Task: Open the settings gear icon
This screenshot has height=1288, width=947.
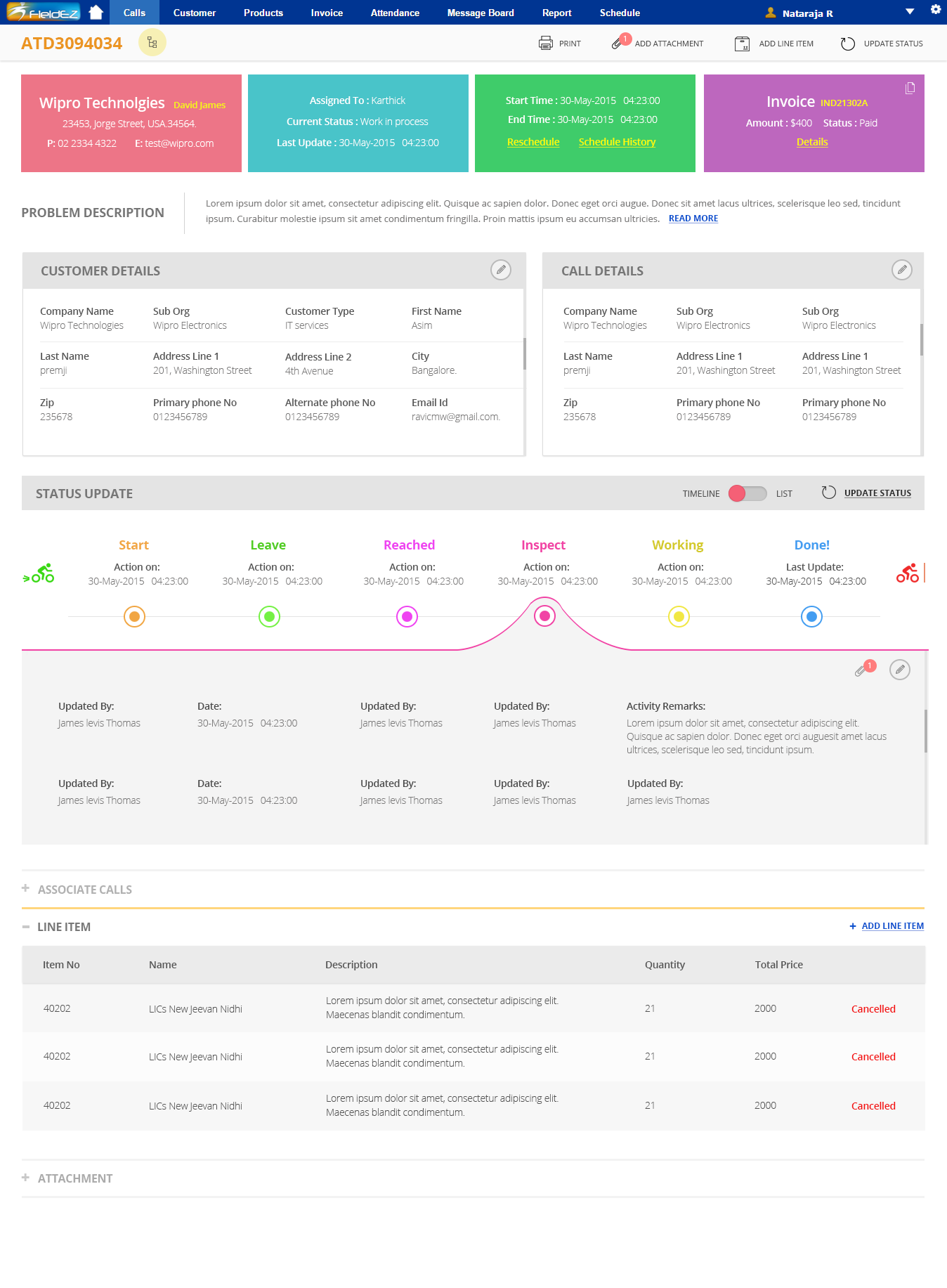Action: [x=935, y=9]
